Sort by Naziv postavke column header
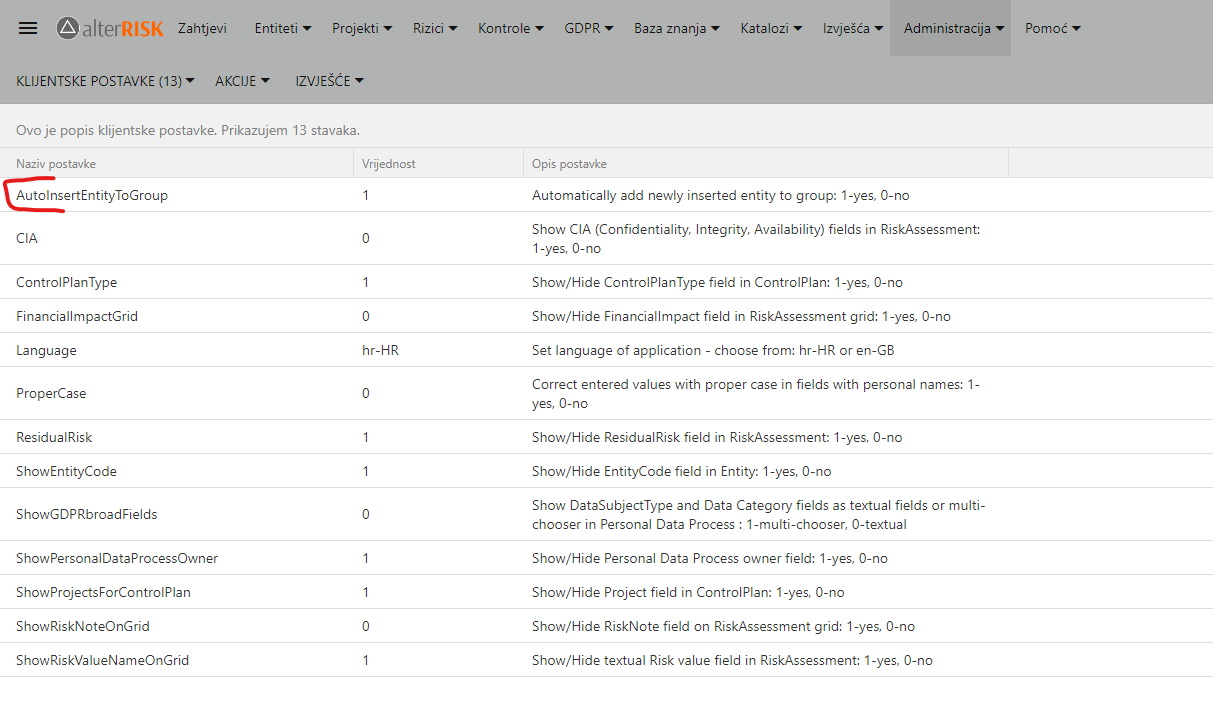The image size is (1213, 713). 56,164
